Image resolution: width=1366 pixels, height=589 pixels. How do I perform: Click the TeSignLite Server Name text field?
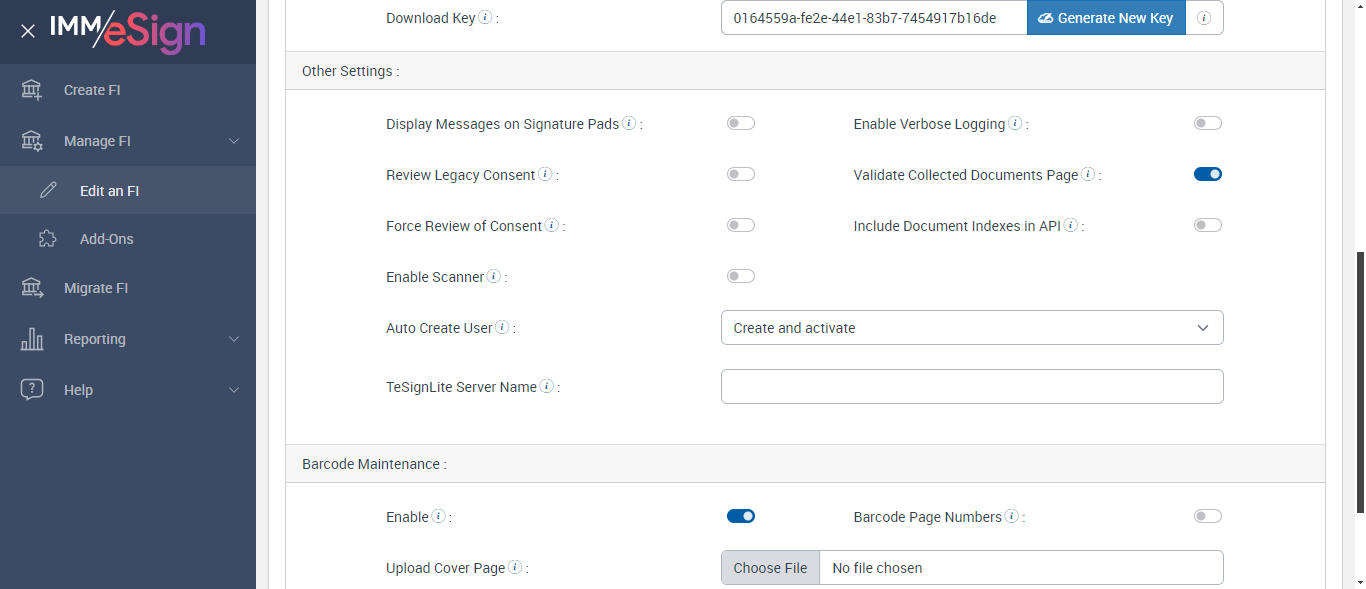point(972,387)
